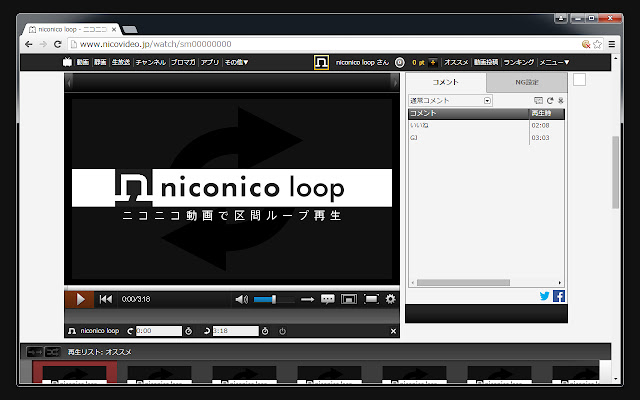The width and height of the screenshot is (640, 400).
Task: Toggle the loop power button
Action: tap(282, 331)
